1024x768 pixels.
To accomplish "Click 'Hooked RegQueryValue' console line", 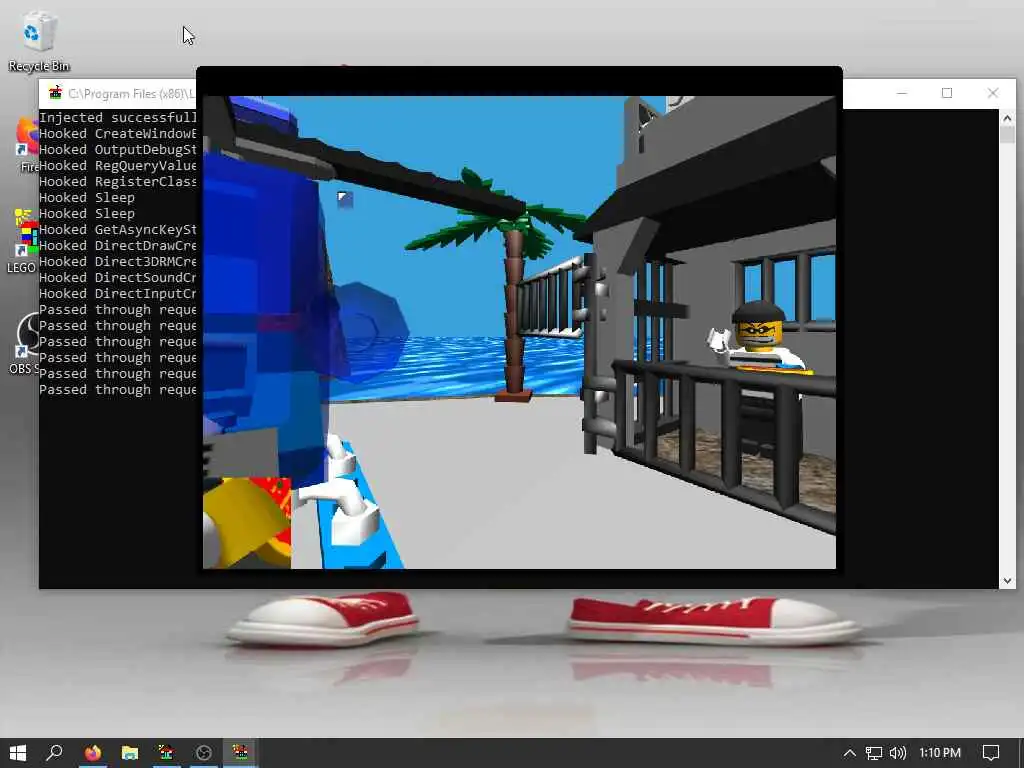I will pyautogui.click(x=118, y=165).
